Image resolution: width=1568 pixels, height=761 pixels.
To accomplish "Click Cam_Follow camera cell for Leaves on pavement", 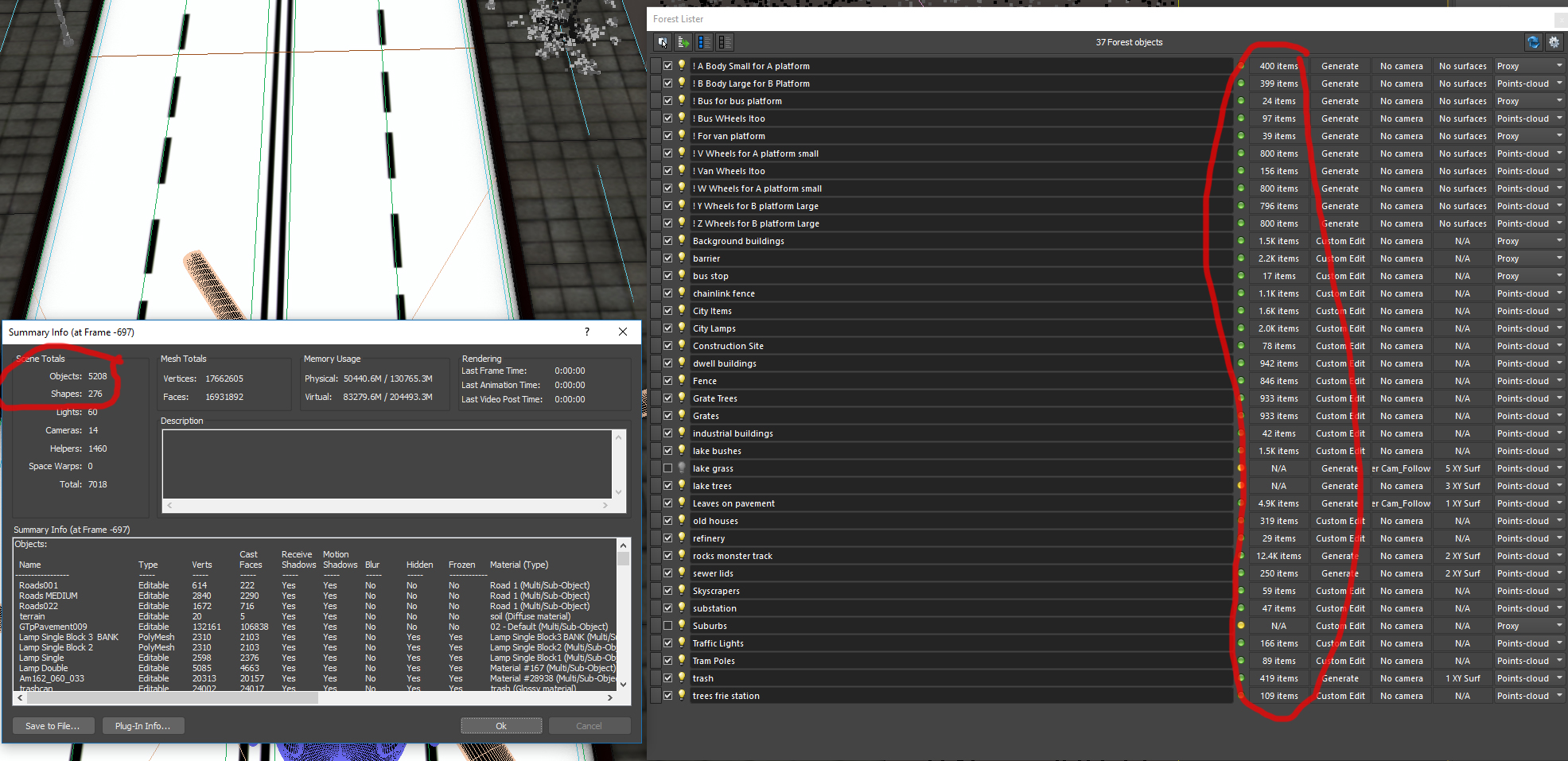I will (x=1402, y=503).
